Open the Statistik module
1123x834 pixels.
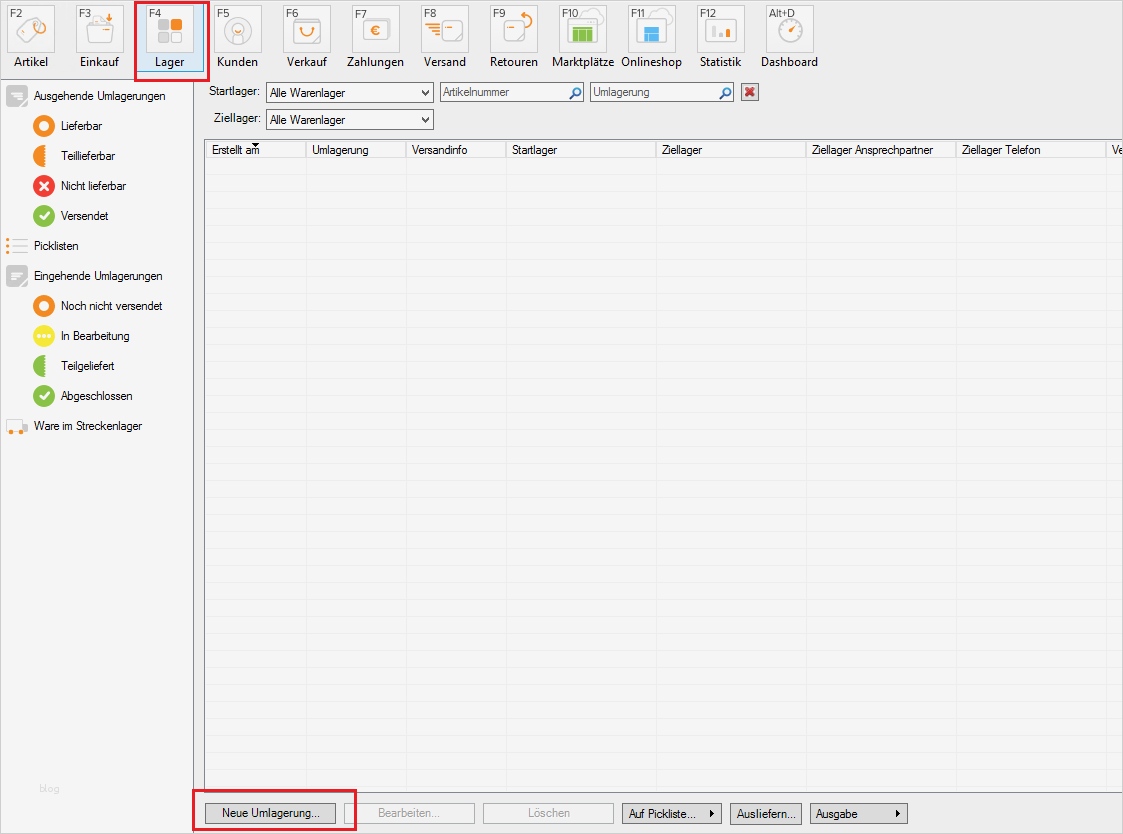720,35
